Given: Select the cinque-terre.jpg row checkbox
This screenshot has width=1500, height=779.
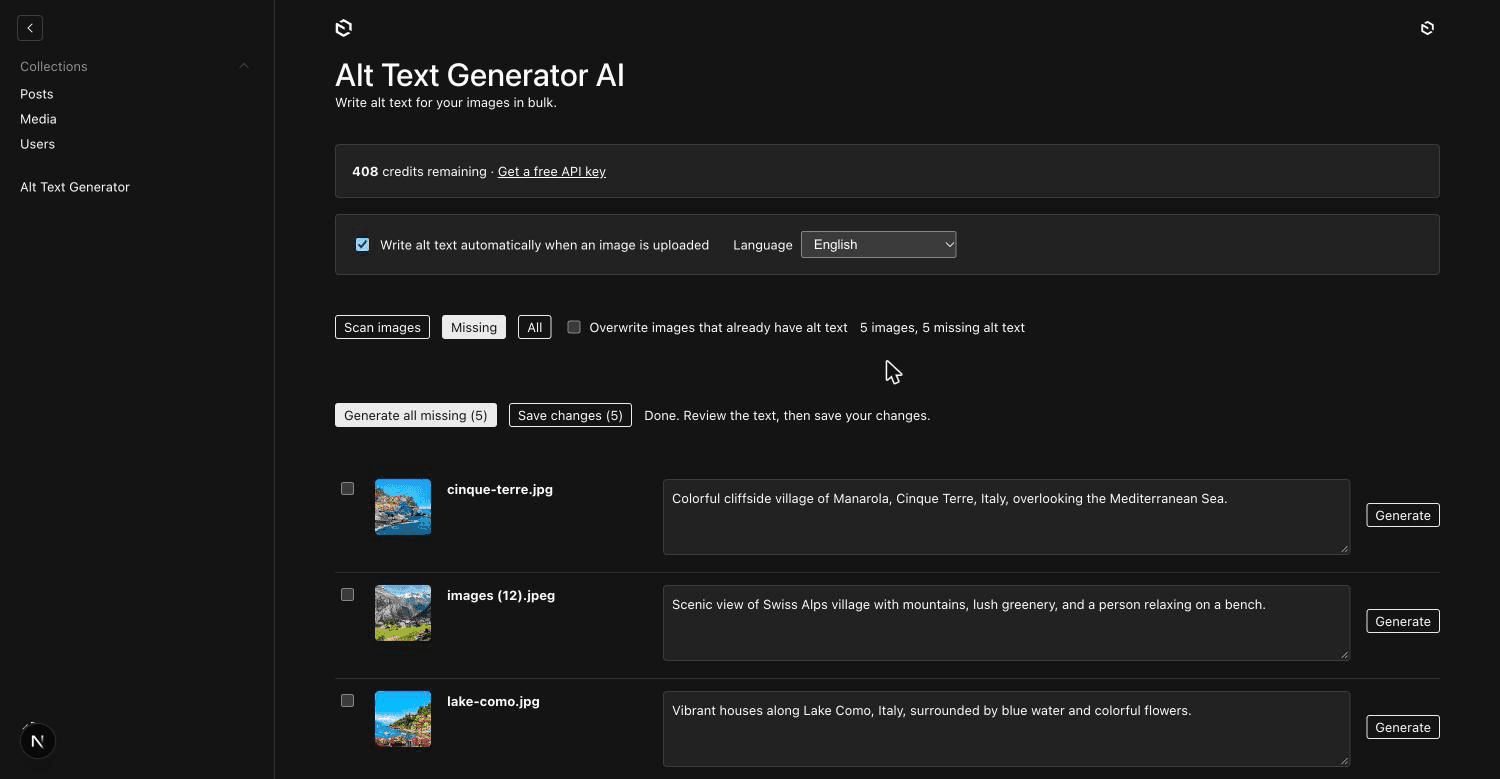Looking at the screenshot, I should [347, 489].
